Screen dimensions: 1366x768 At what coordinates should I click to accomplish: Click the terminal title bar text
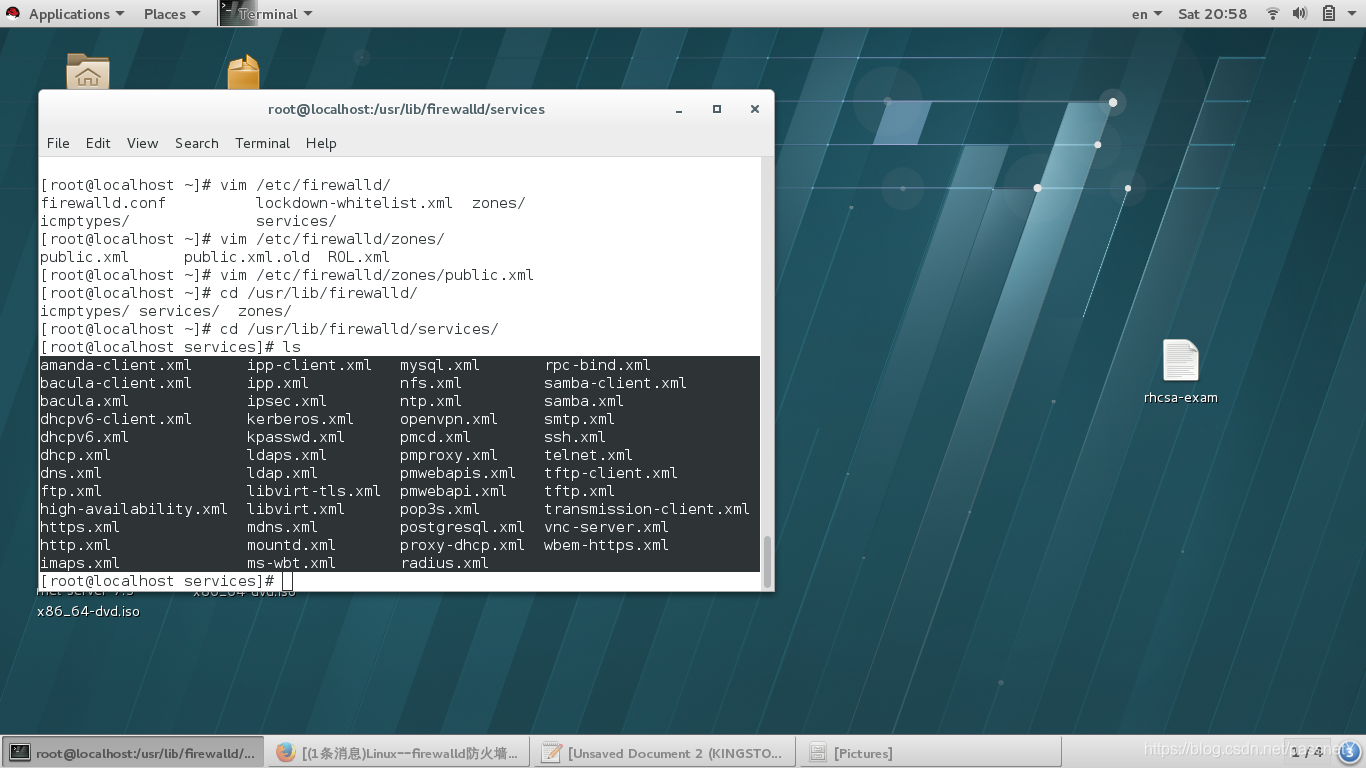pyautogui.click(x=406, y=109)
